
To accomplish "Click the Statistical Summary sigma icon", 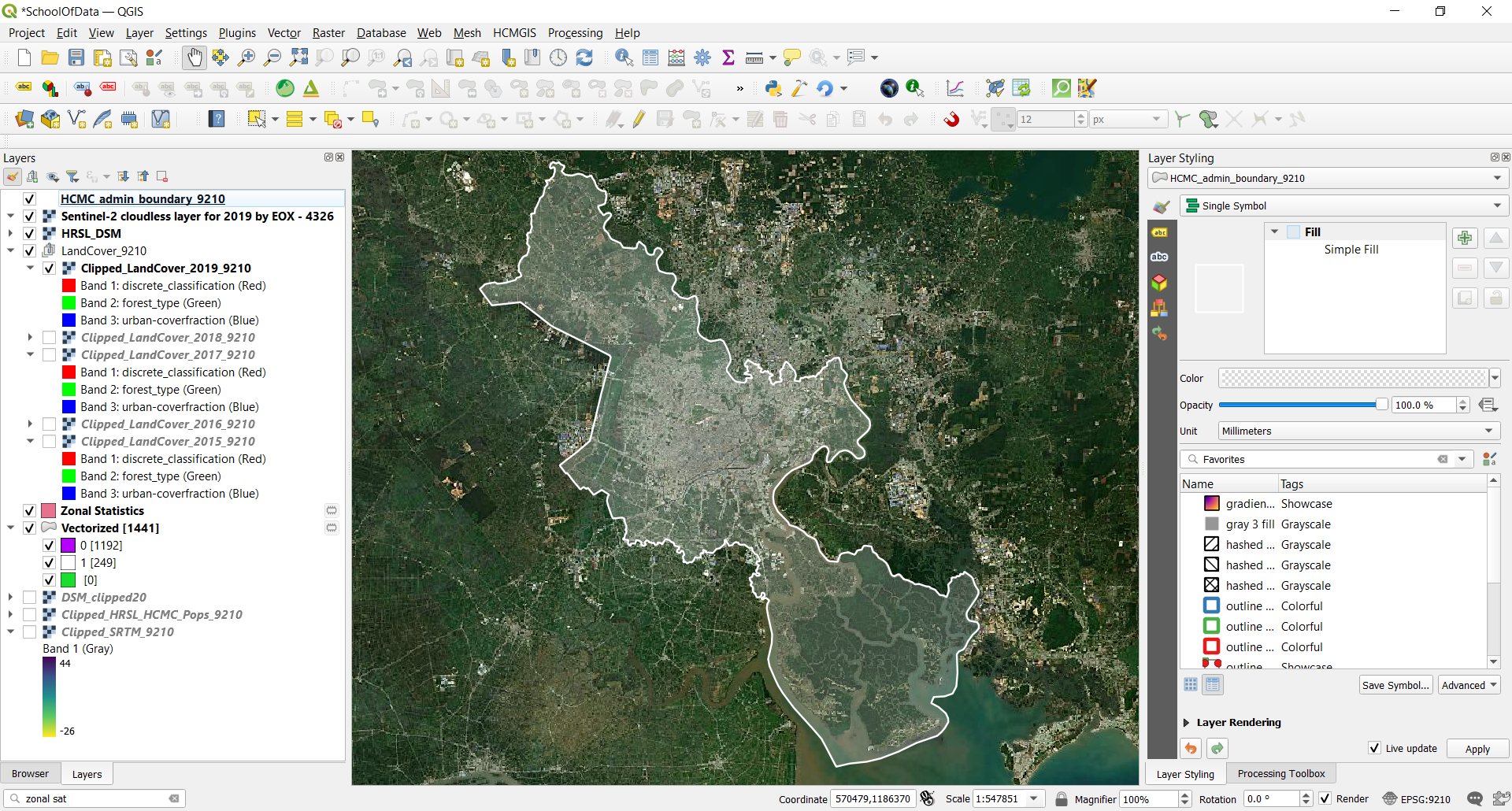I will click(x=728, y=57).
